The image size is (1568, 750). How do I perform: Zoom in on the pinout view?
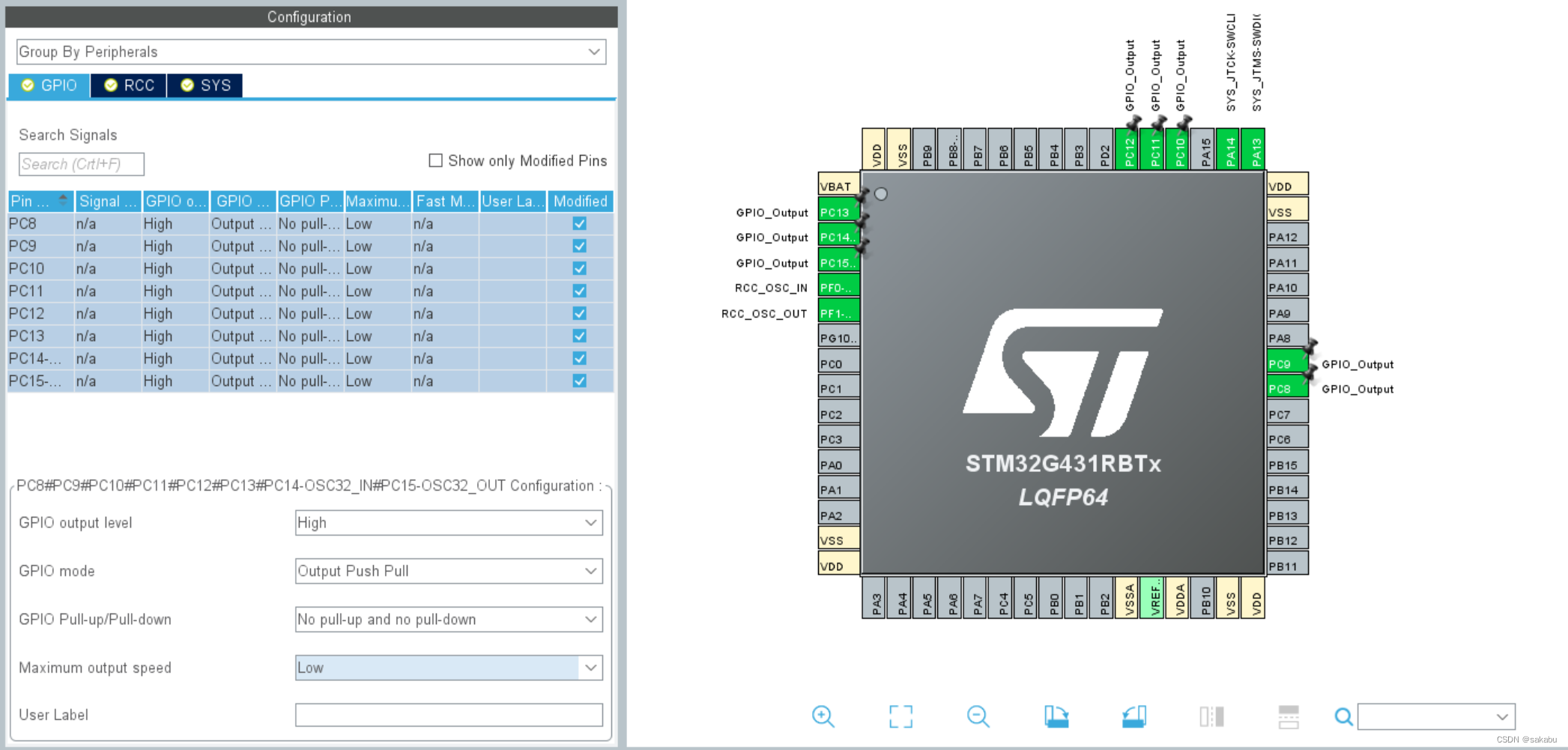point(823,716)
